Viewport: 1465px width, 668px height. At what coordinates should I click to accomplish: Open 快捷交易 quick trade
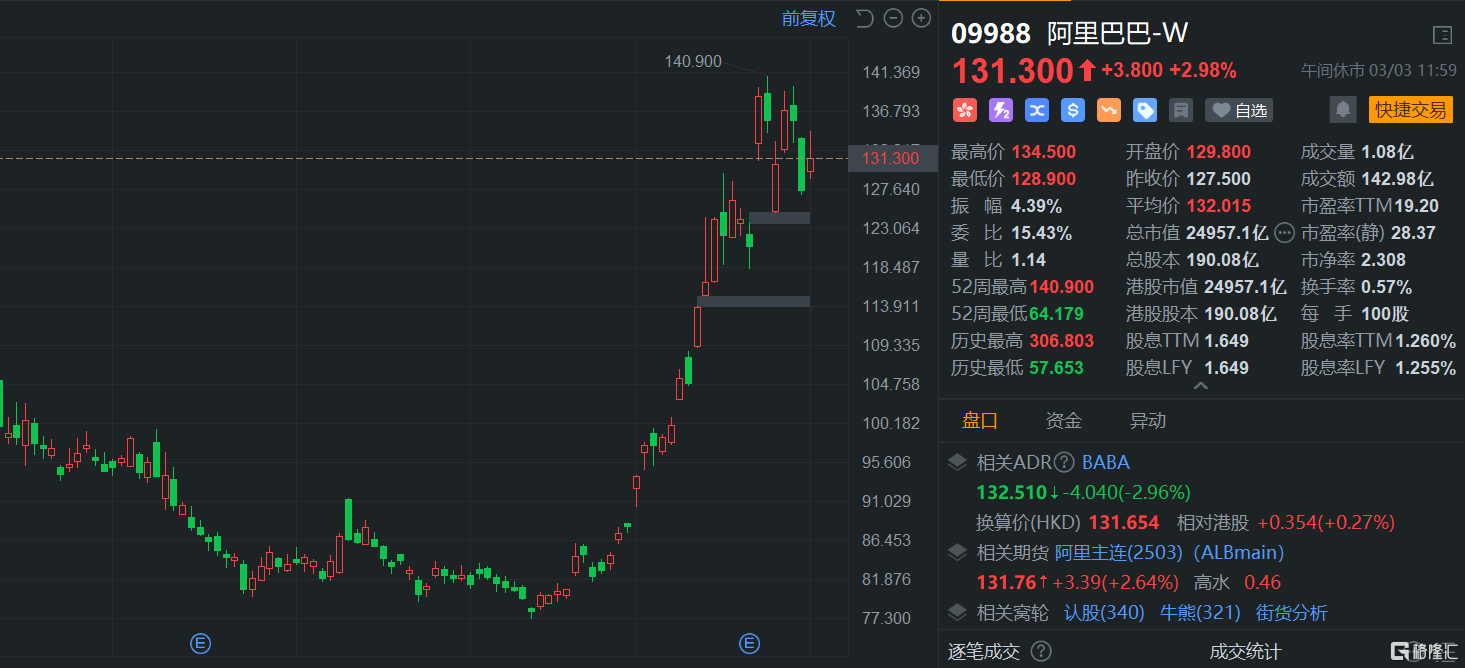pyautogui.click(x=1410, y=109)
